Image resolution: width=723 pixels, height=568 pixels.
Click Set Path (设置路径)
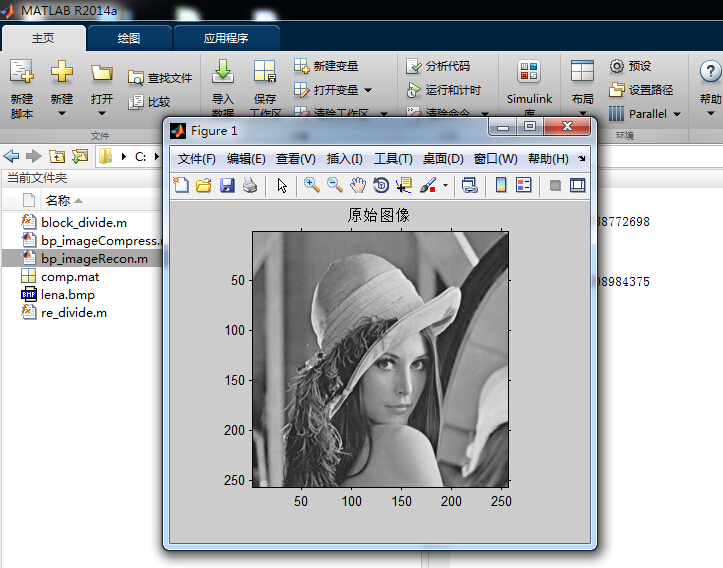tap(641, 89)
